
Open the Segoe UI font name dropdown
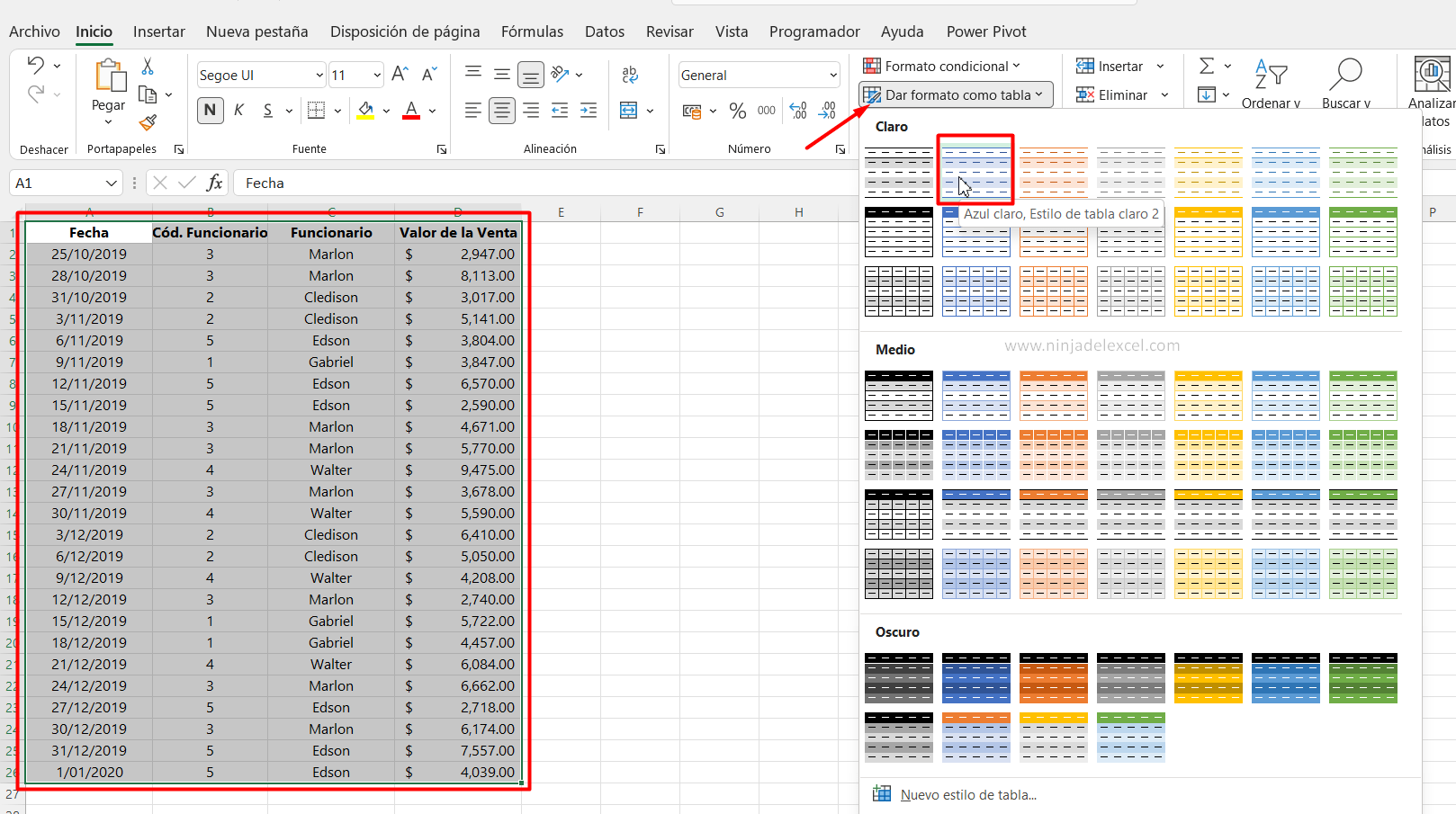pyautogui.click(x=319, y=76)
